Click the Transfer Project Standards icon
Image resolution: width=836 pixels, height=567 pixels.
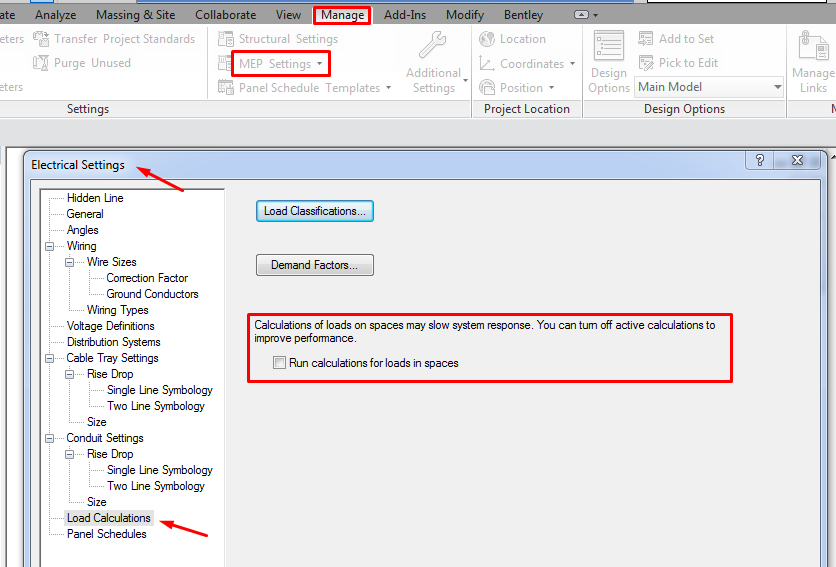[x=41, y=39]
